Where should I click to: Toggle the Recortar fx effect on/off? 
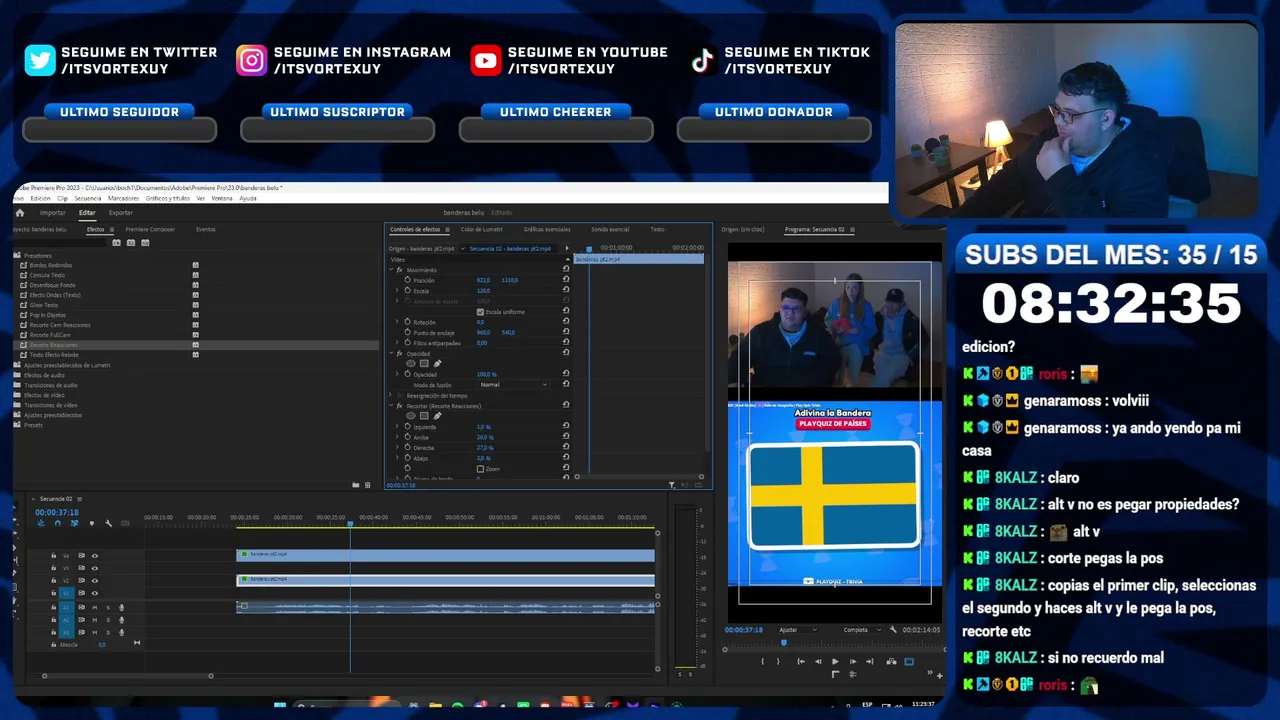[400, 406]
